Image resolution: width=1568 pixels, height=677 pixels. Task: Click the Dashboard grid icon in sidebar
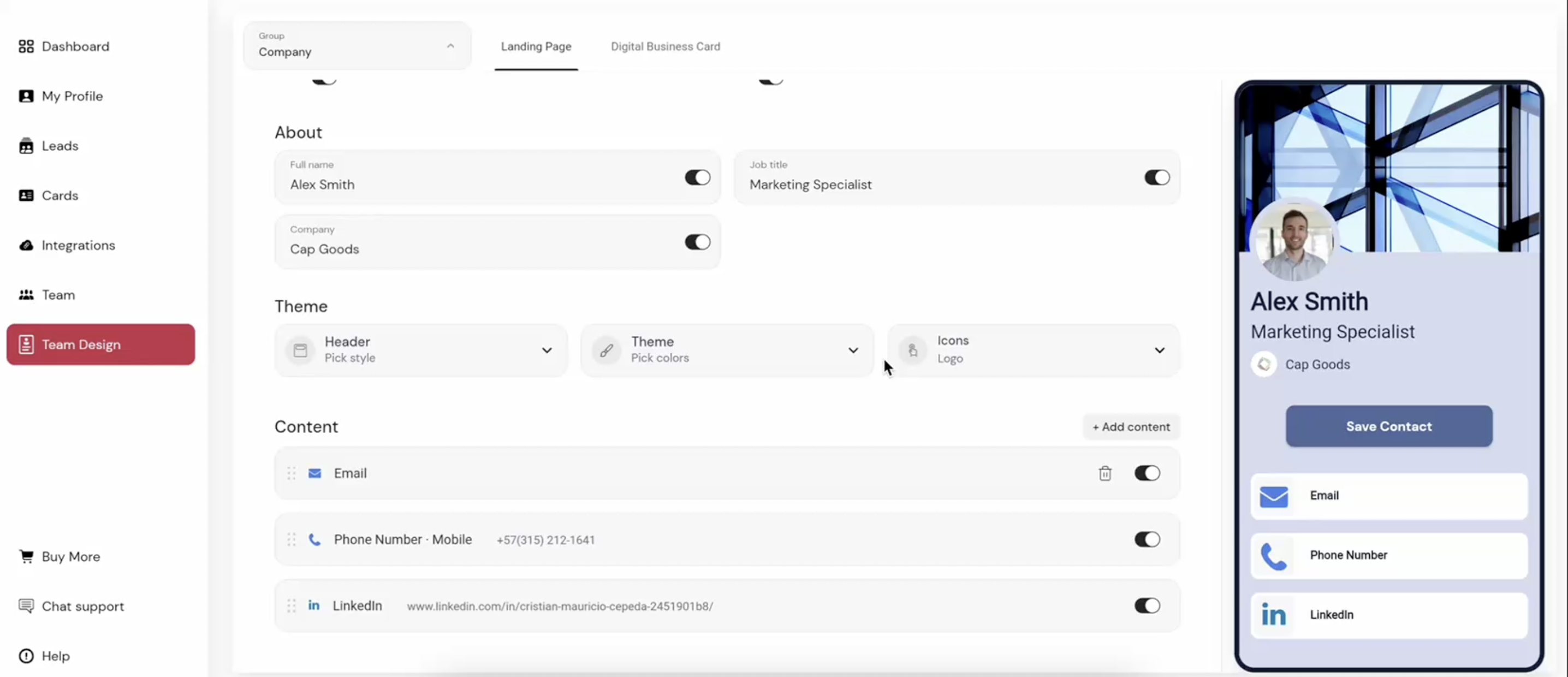point(26,46)
